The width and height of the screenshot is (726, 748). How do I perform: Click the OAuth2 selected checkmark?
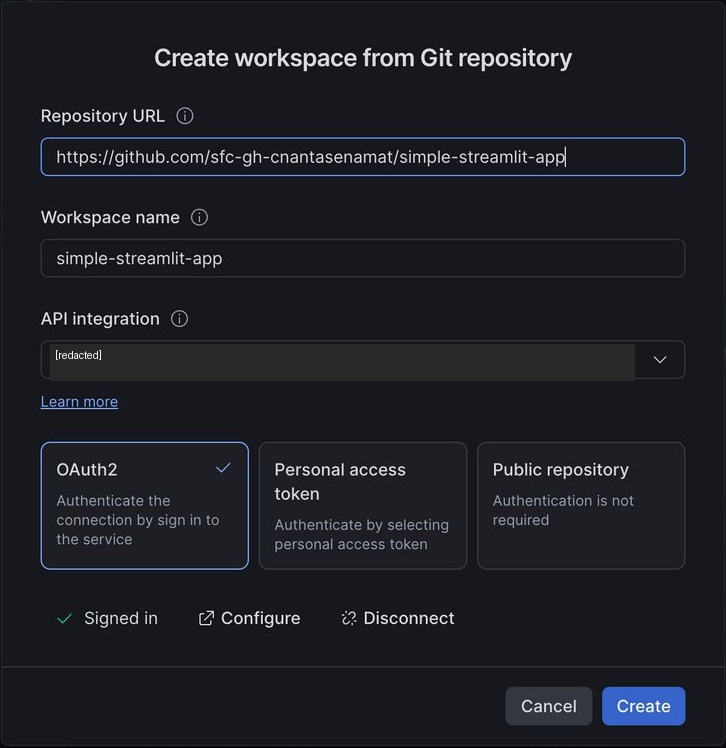[223, 468]
